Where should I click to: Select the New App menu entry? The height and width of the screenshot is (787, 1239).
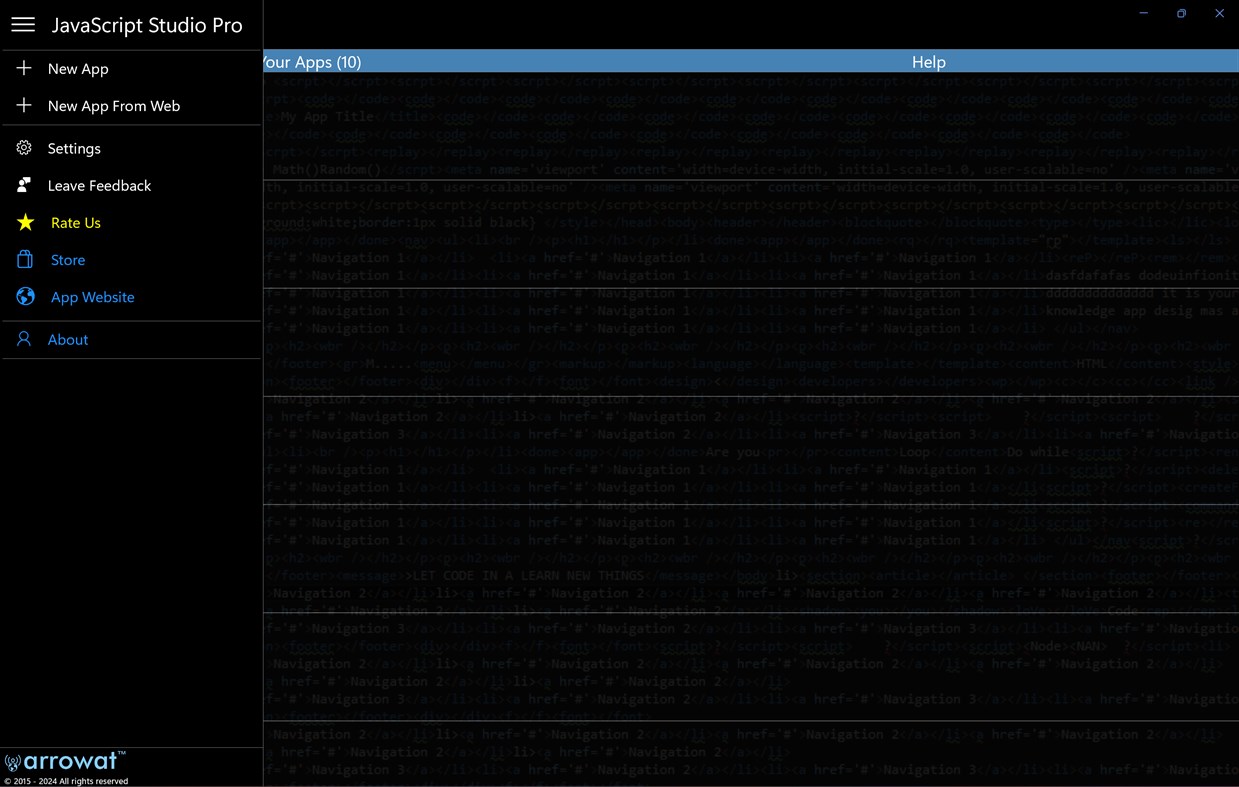78,69
